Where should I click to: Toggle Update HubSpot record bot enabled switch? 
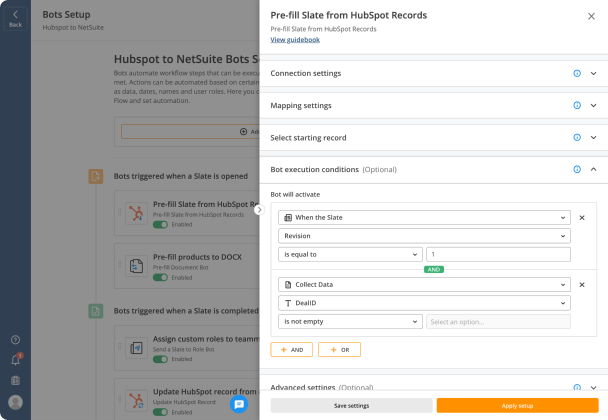(x=160, y=412)
